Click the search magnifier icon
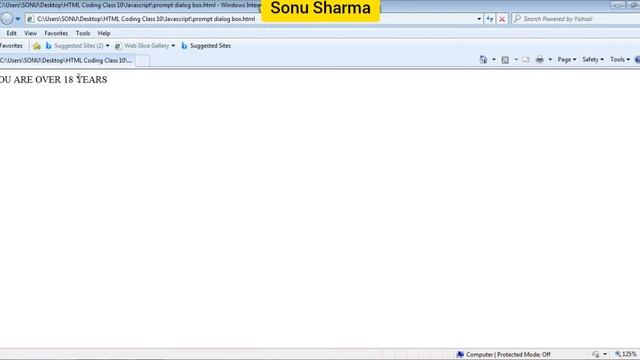The image size is (640, 360). click(517, 19)
